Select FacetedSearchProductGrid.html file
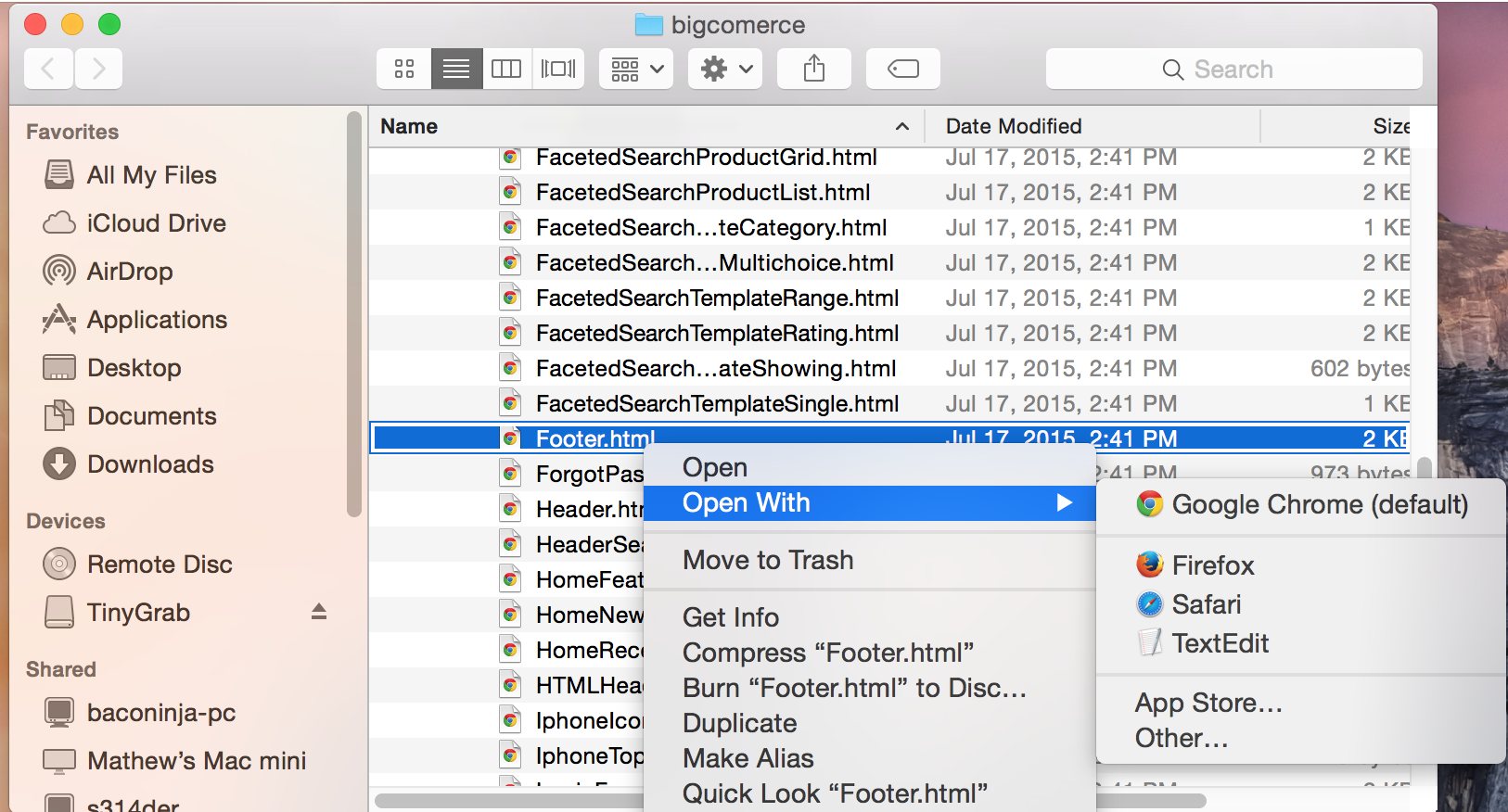Screen dimensions: 1508x812 [x=707, y=158]
